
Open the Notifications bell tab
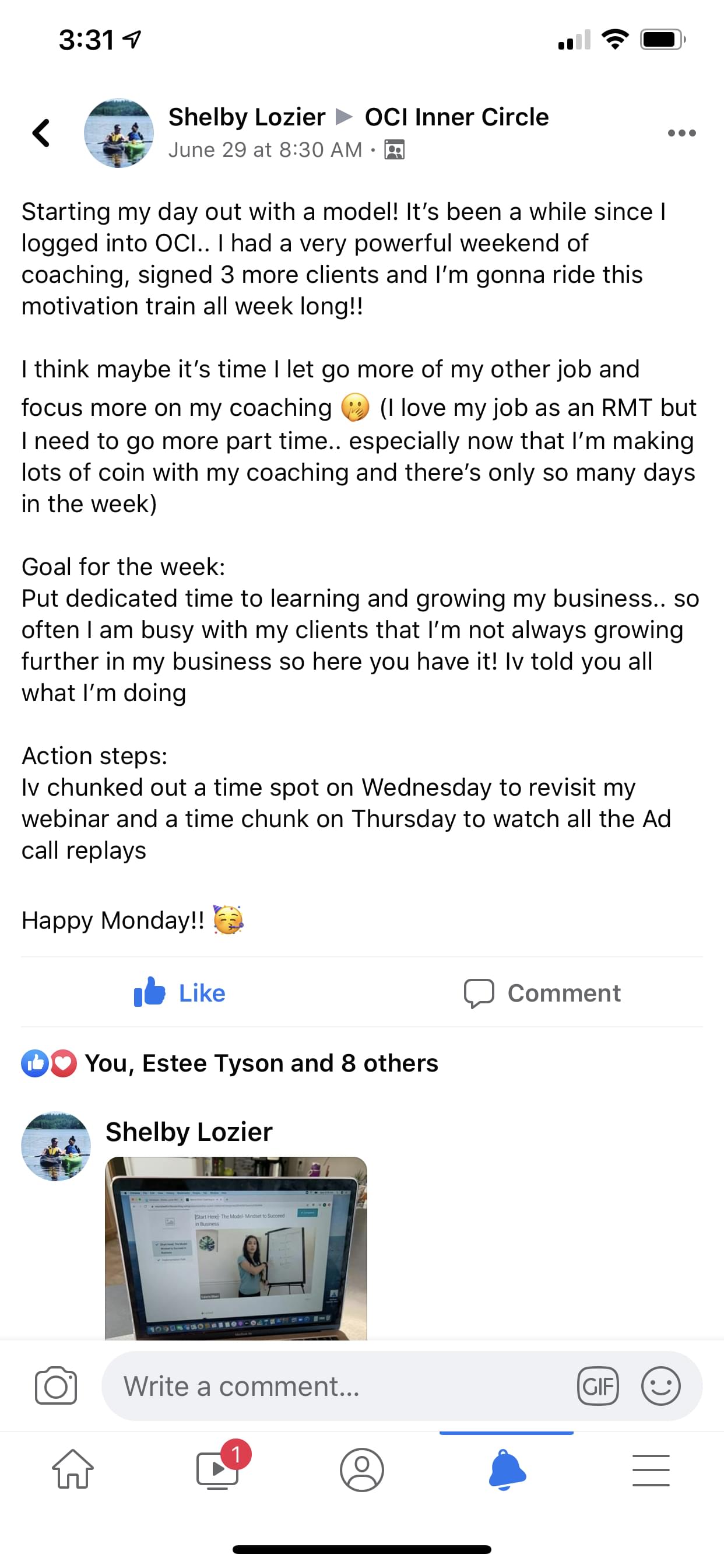click(x=507, y=1469)
